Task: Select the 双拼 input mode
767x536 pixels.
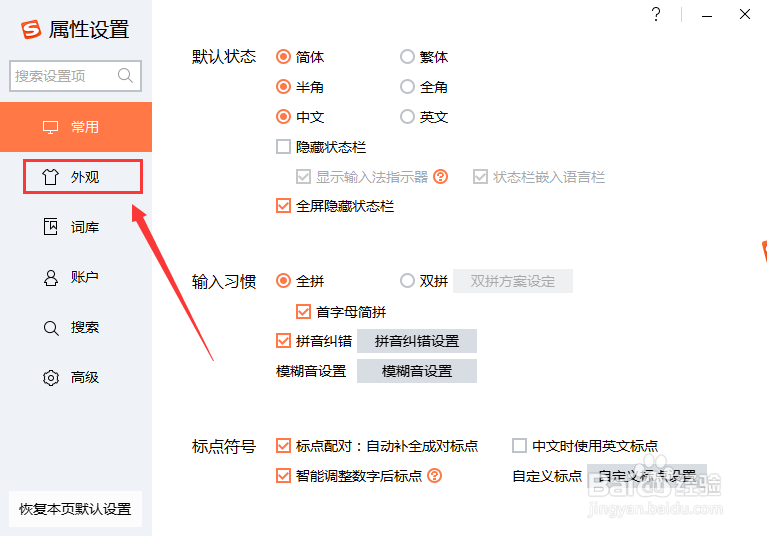Action: (407, 281)
